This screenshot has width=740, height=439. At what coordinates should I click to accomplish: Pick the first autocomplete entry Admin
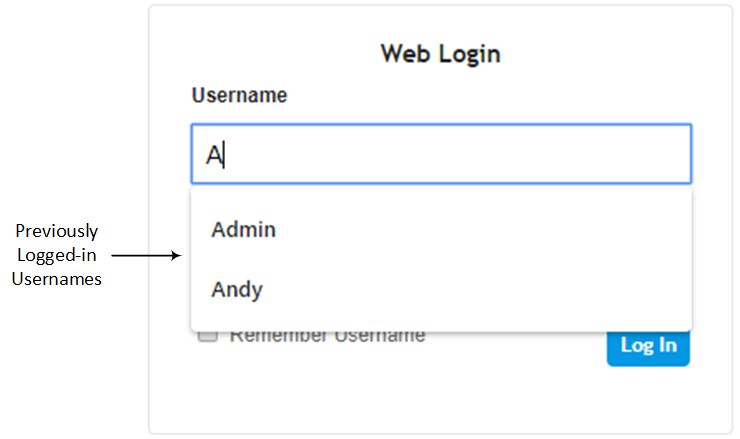(x=243, y=230)
